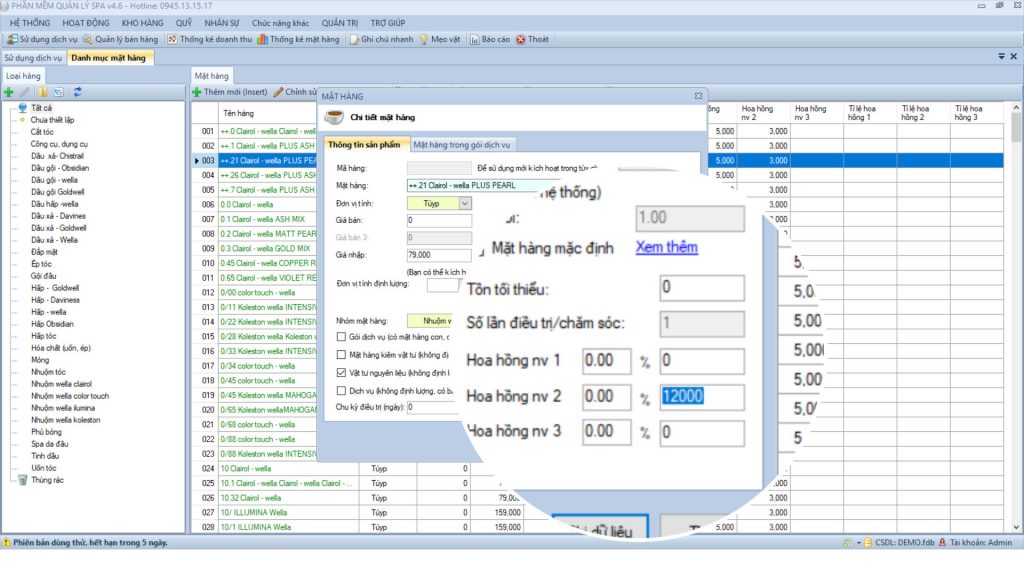Open Mẹo vặt lightbulb tips

(425, 39)
